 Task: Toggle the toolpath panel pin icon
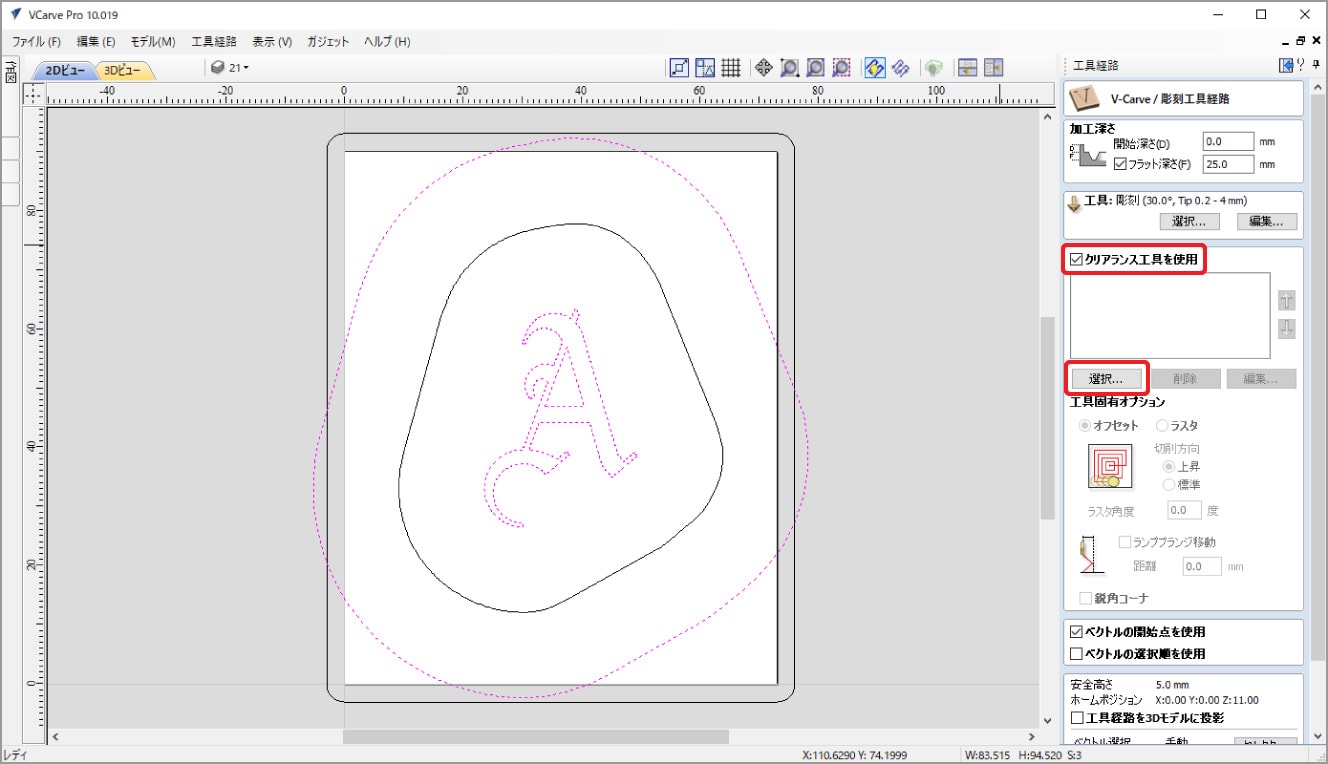coord(1317,66)
